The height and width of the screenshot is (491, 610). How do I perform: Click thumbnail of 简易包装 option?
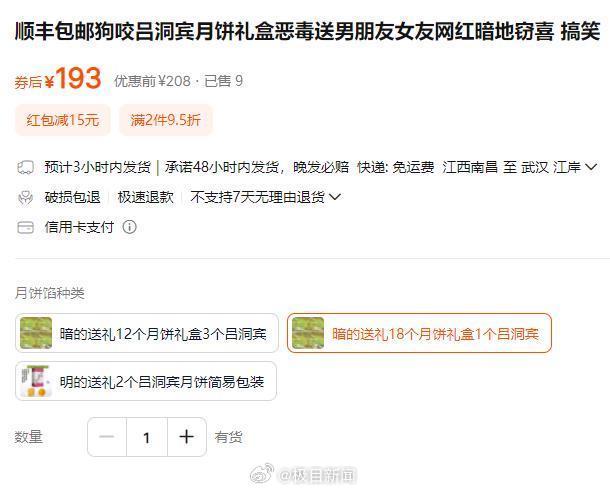[36, 381]
